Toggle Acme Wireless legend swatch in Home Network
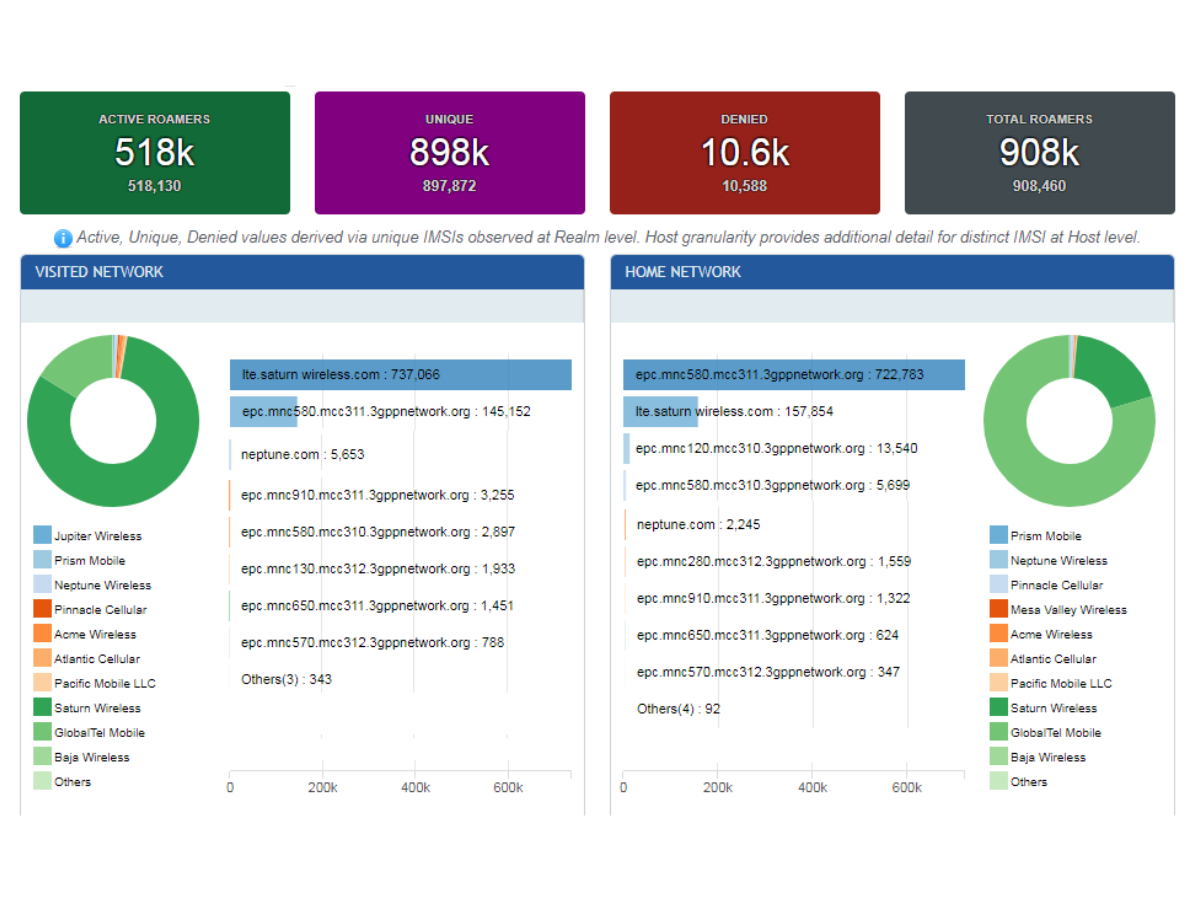This screenshot has width=1200, height=900. click(x=999, y=634)
